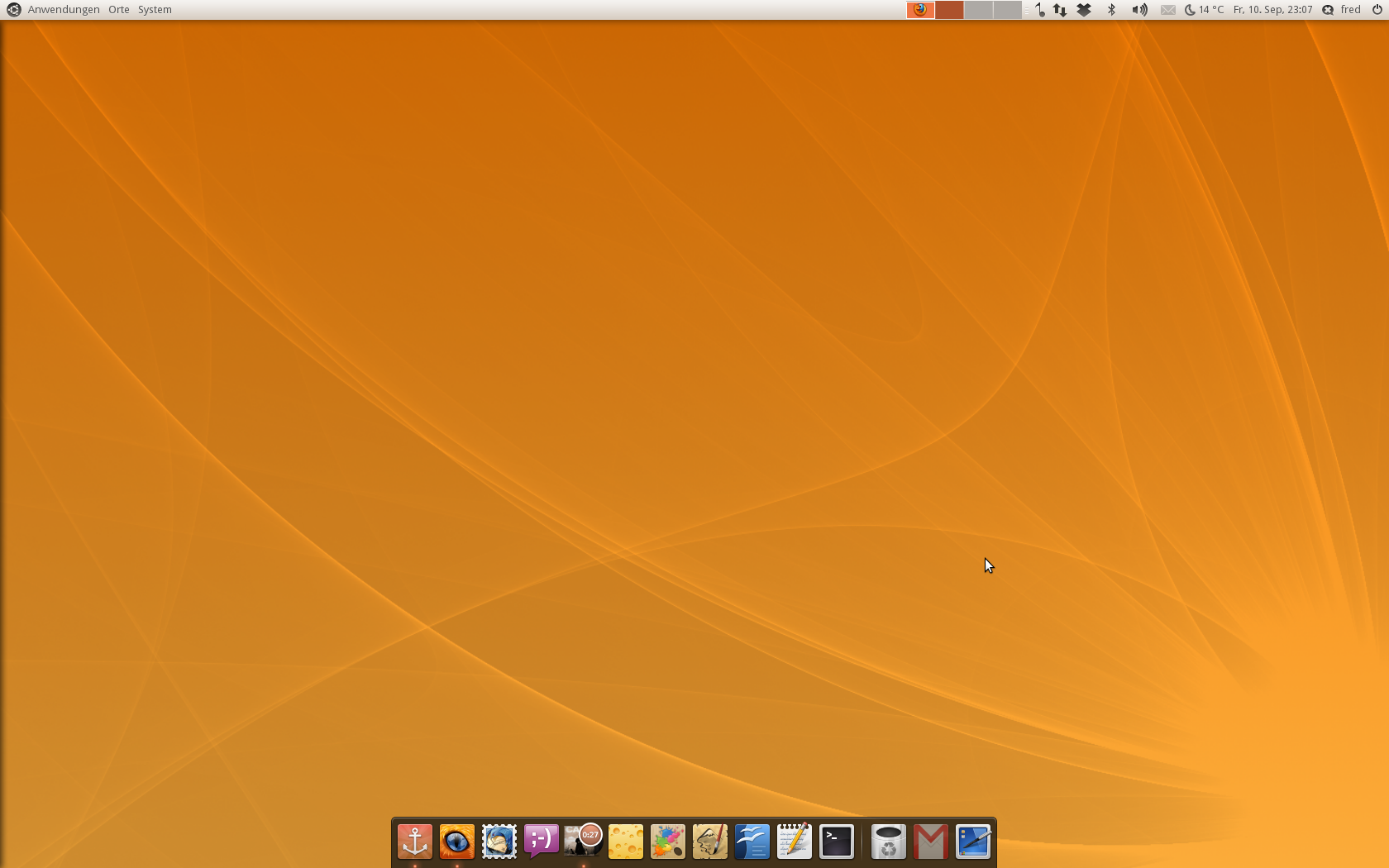Open the purple smiley chat application
The height and width of the screenshot is (868, 1389).
tap(542, 842)
